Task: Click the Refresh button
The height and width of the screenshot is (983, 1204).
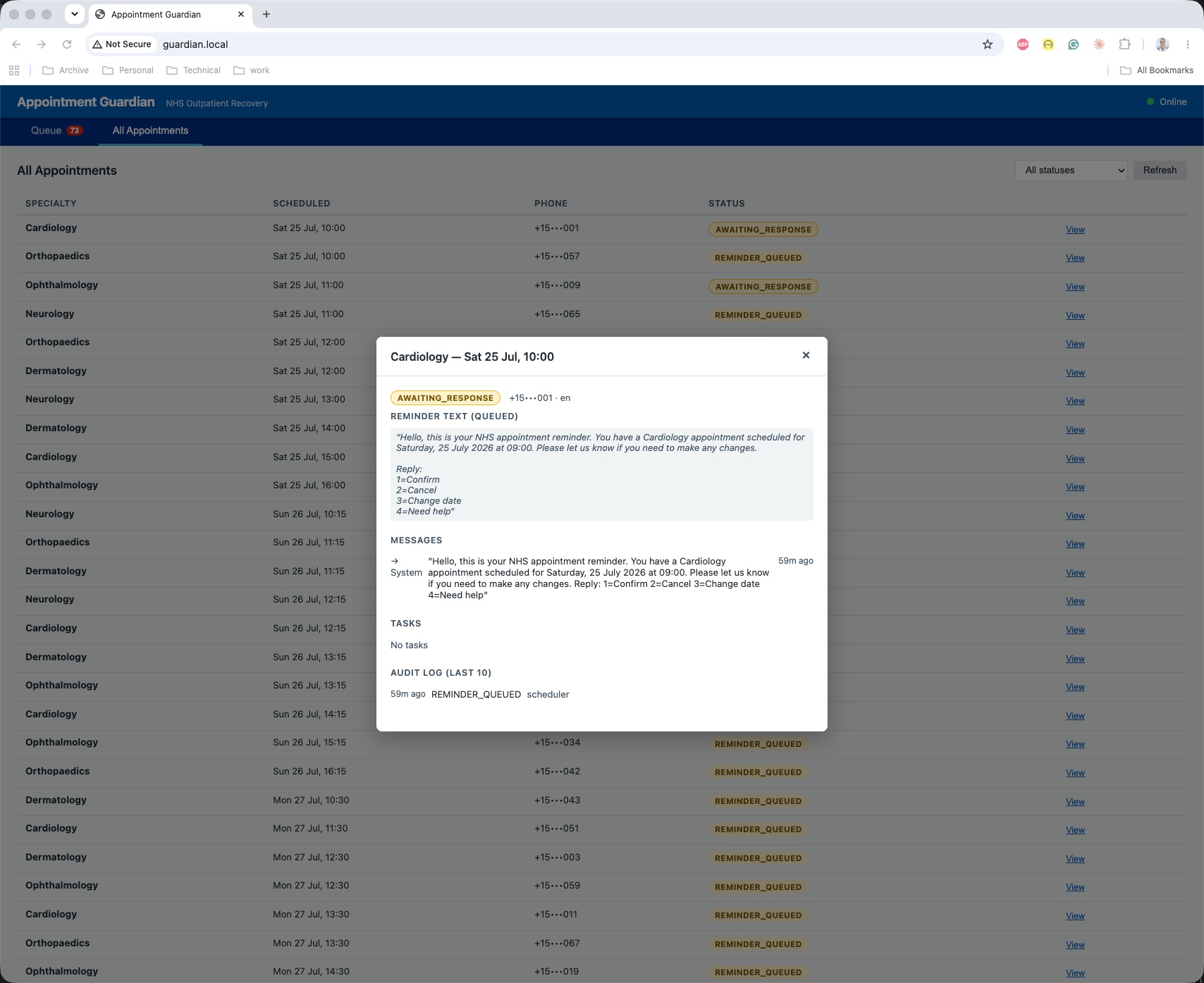Action: coord(1160,170)
